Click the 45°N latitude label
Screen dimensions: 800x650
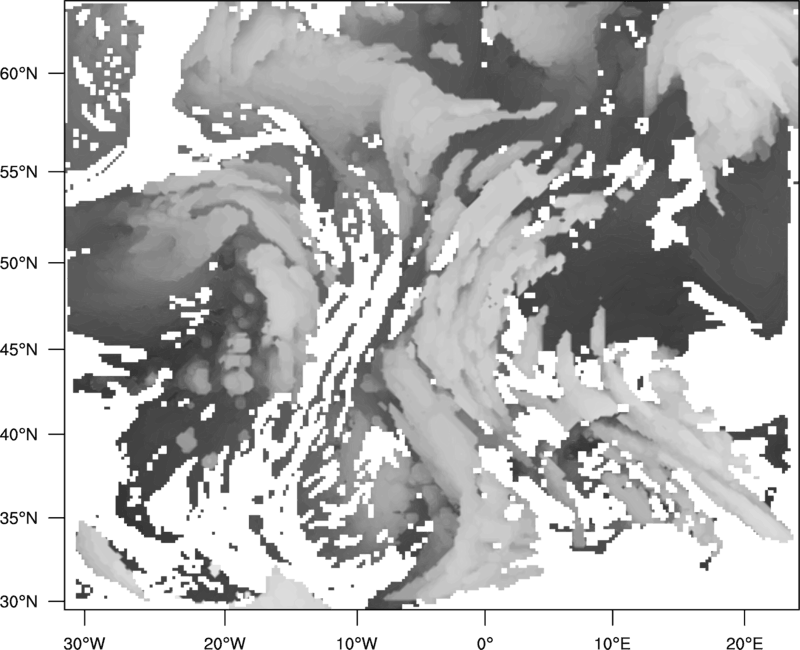pyautogui.click(x=19, y=349)
